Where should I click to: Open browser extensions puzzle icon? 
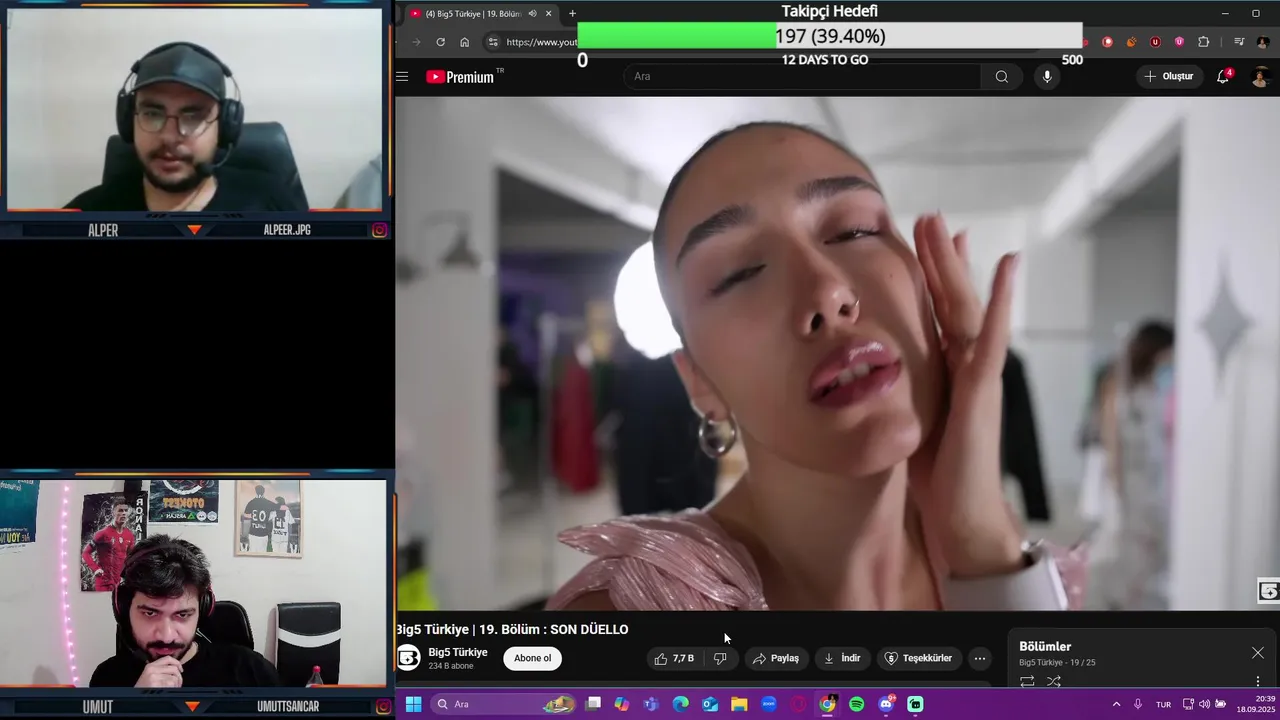[x=1203, y=42]
